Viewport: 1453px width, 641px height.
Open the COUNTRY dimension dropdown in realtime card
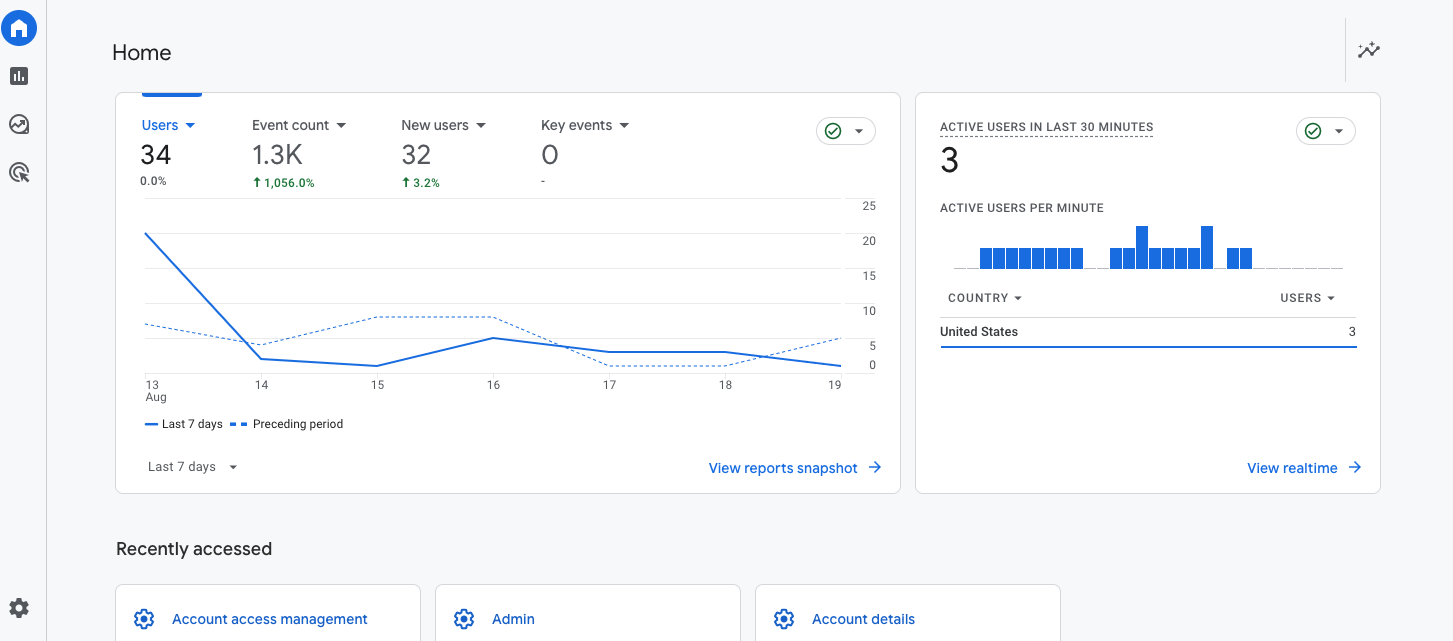[984, 297]
